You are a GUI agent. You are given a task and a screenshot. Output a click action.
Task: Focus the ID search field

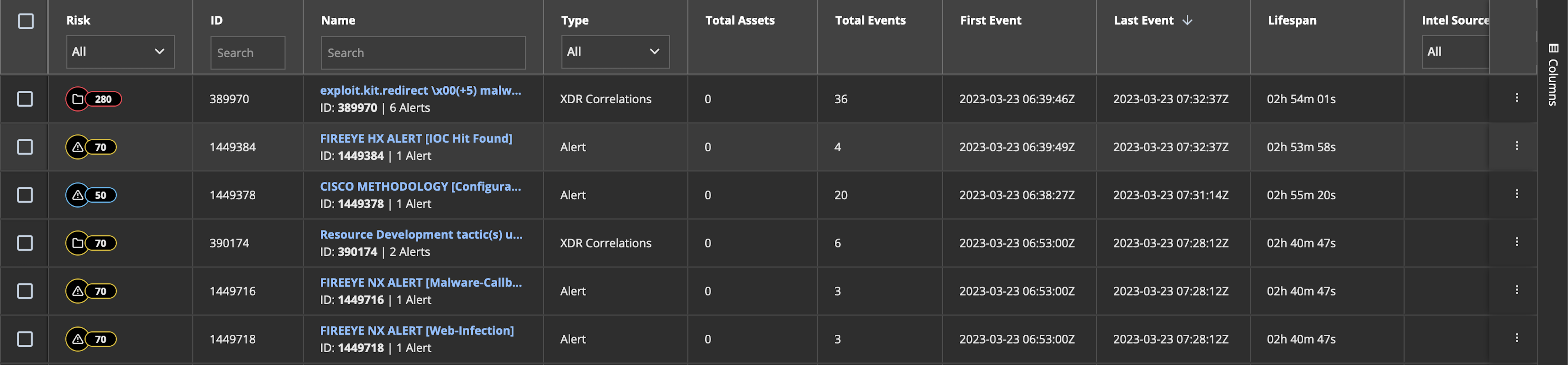[x=248, y=53]
